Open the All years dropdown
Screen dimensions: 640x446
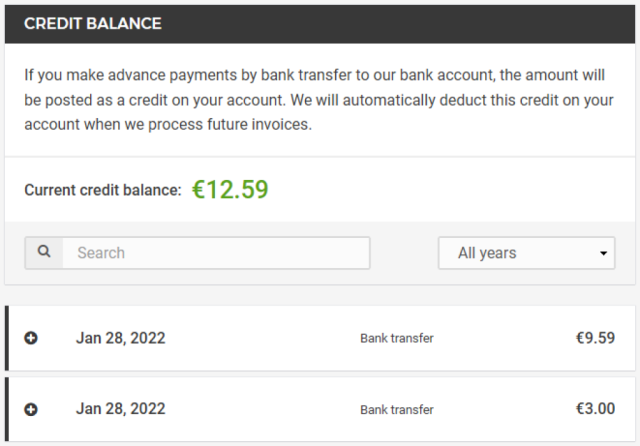point(527,253)
